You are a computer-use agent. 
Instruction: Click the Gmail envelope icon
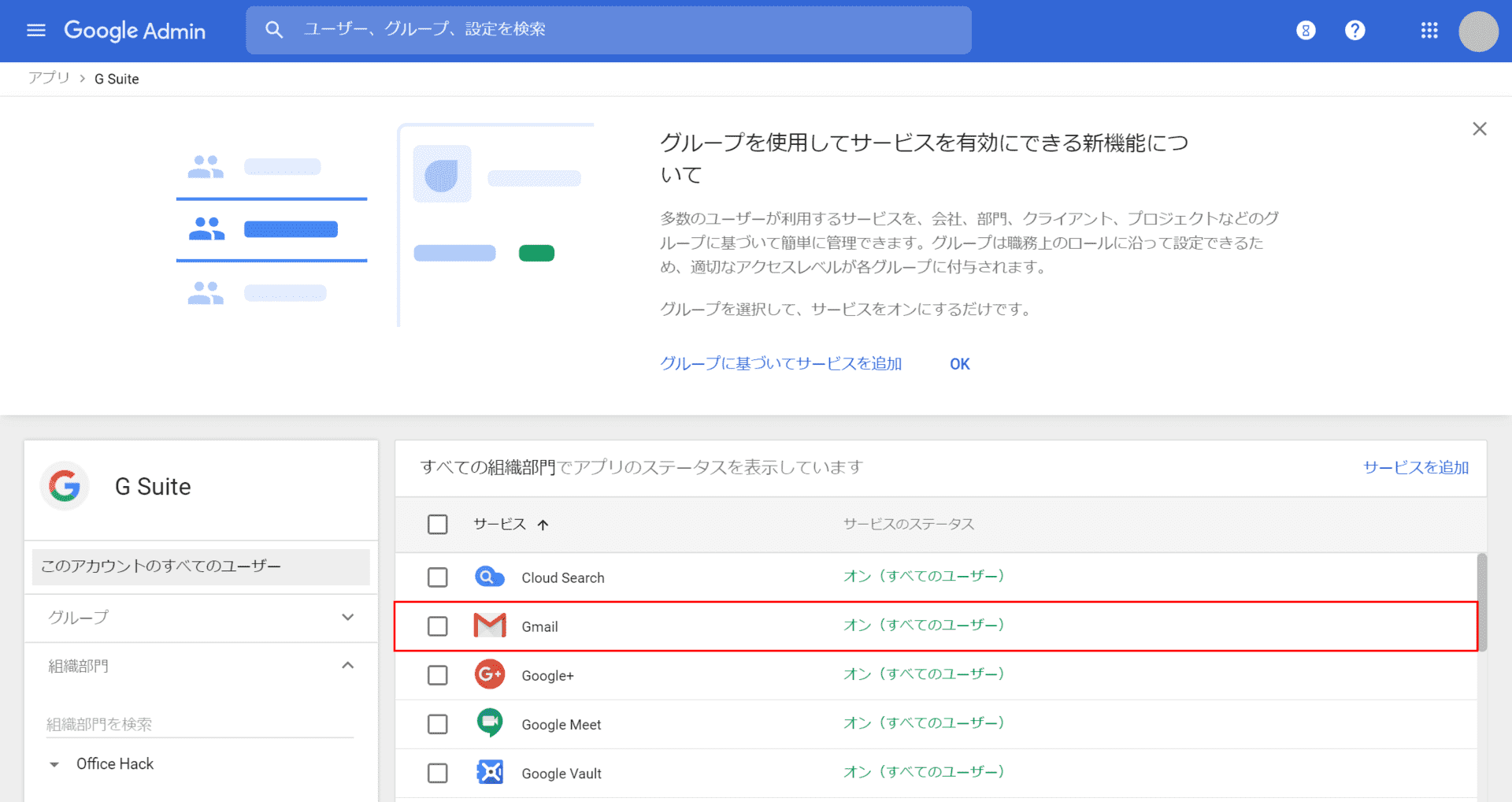(x=490, y=626)
